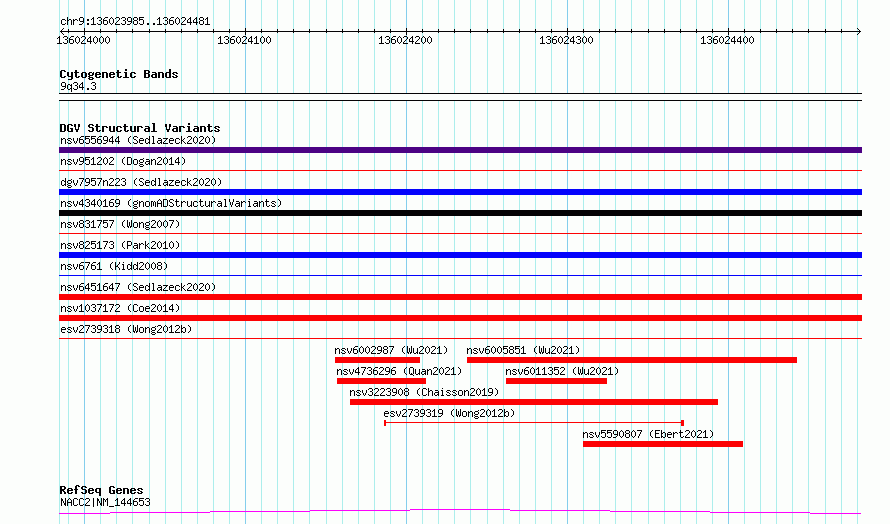Select variant label nsv6005851 (Wu2021)

[523, 350]
